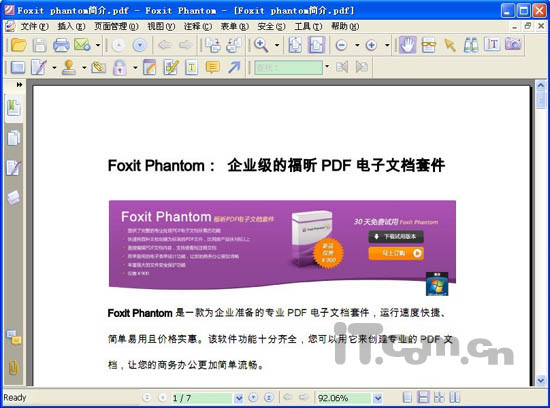
Task: Go to next page in status bar
Action: pos(253,397)
